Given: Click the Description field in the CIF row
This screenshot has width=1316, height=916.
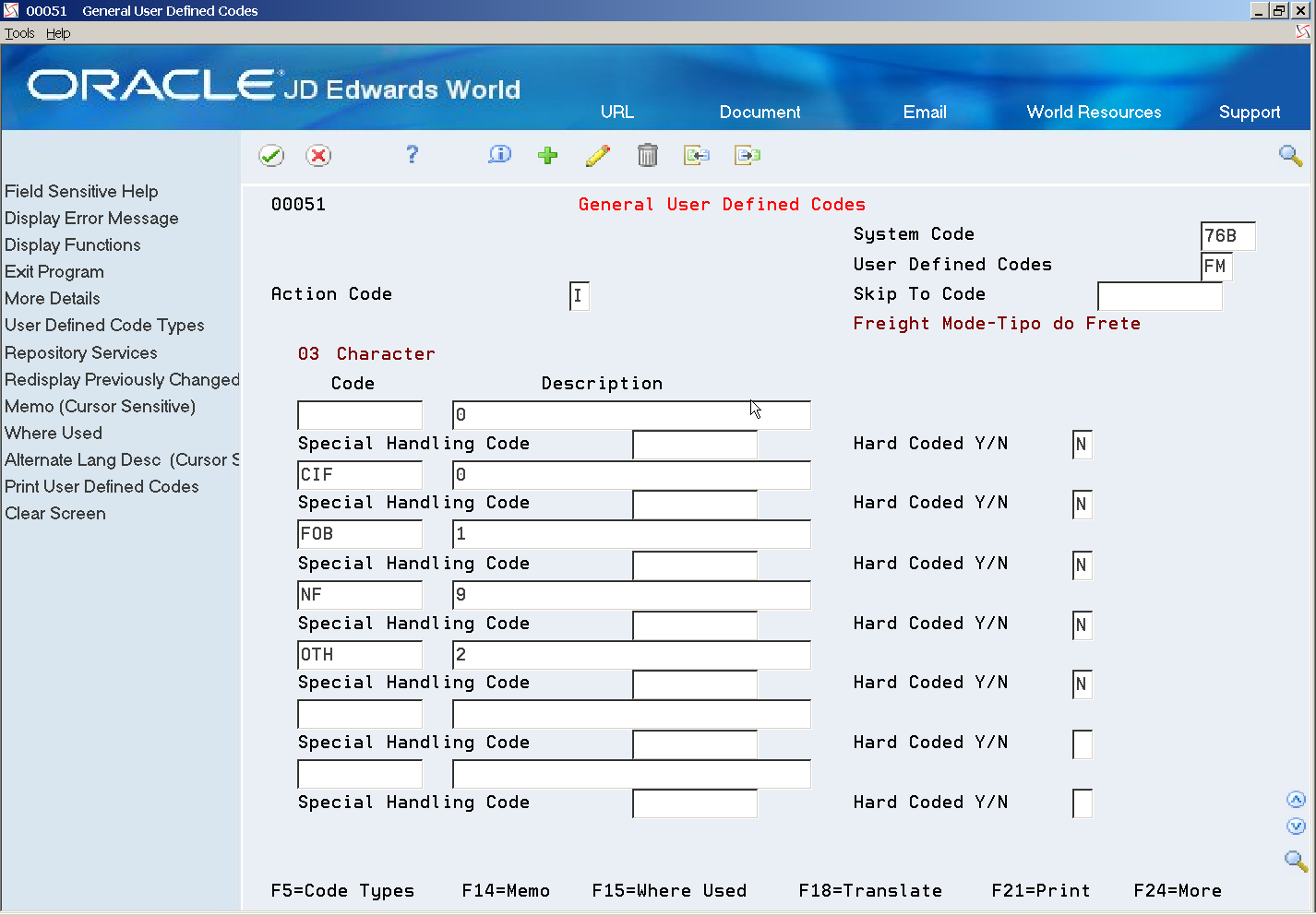Looking at the screenshot, I should click(631, 474).
